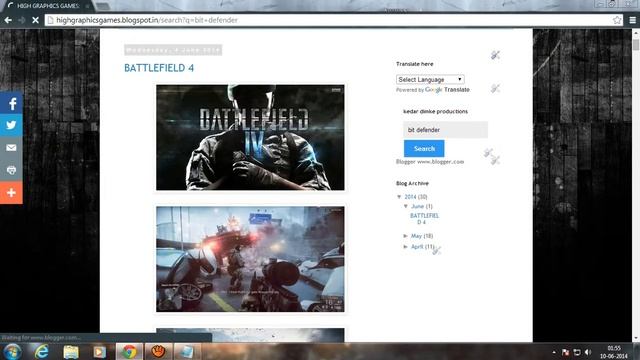
Task: Bookmark this page with star icon
Action: 617,20
